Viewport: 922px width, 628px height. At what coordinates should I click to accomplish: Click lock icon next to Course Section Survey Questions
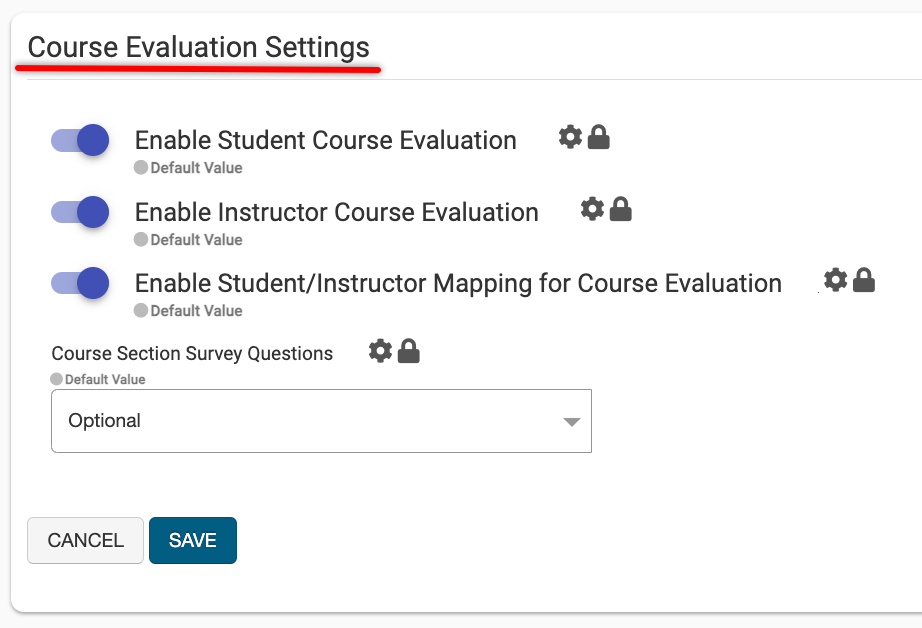(x=408, y=351)
